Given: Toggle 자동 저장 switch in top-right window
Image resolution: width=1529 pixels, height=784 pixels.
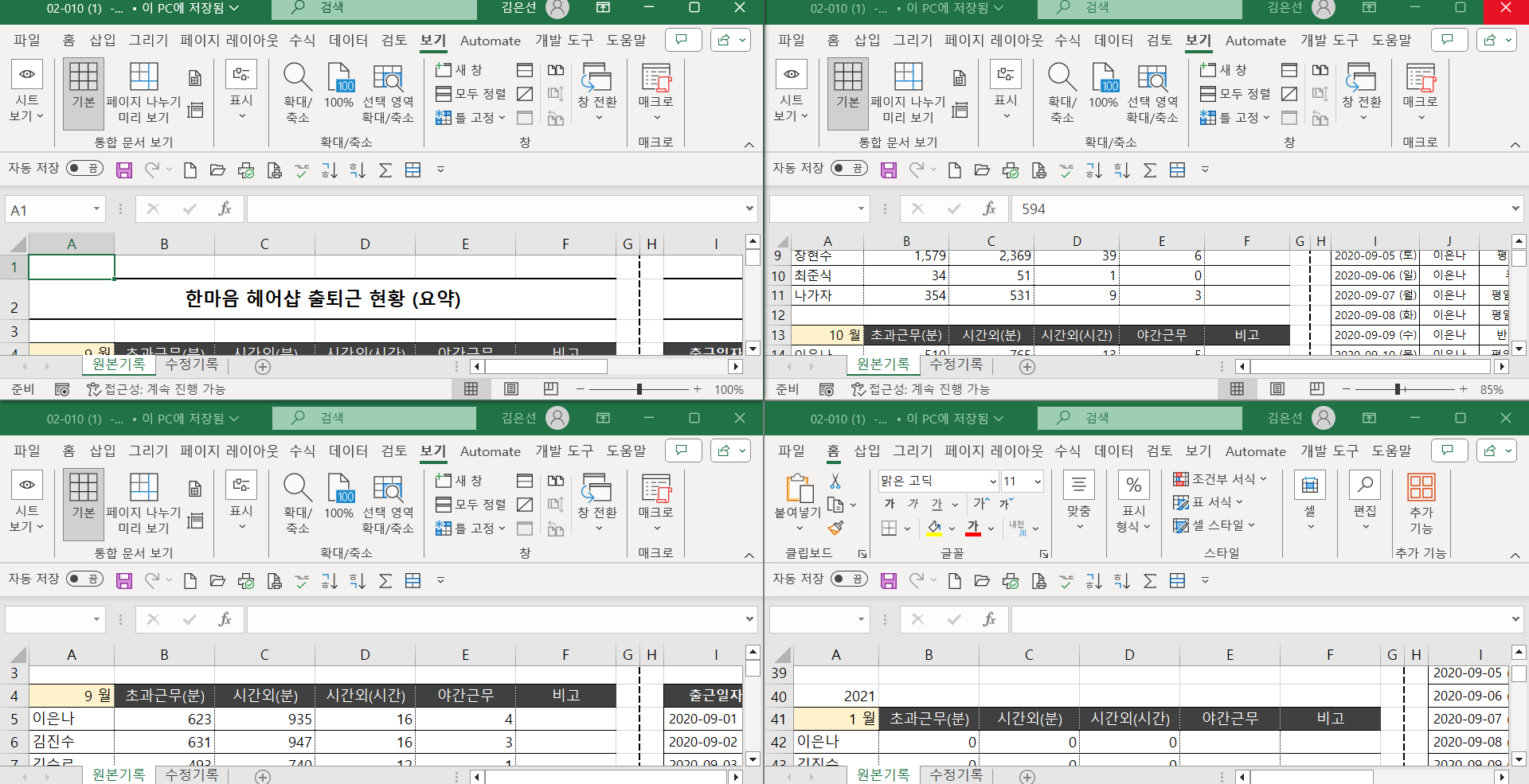Looking at the screenshot, I should point(849,168).
